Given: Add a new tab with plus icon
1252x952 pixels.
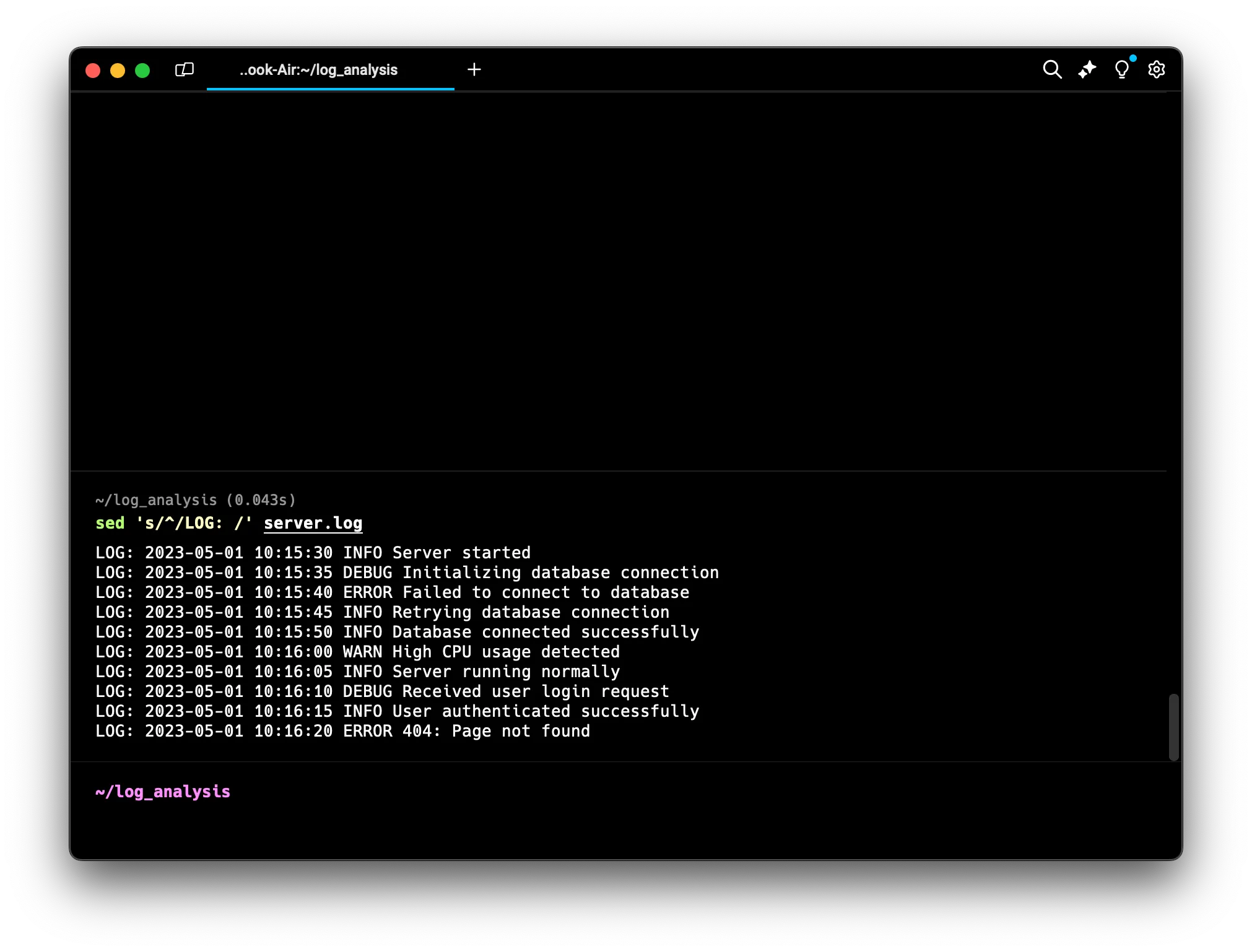Looking at the screenshot, I should click(x=474, y=69).
